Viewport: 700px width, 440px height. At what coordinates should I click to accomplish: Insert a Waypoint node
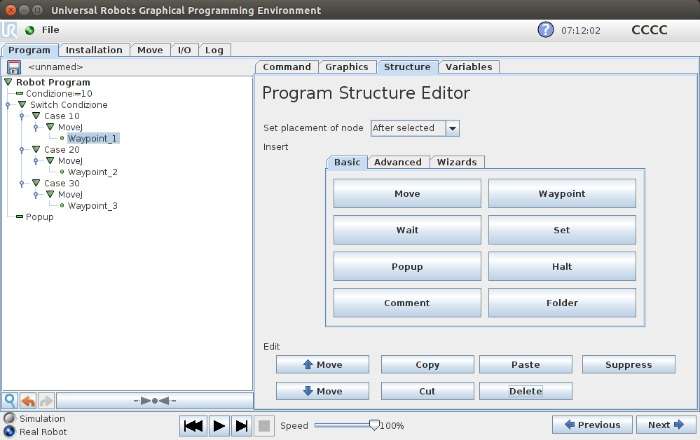click(x=562, y=194)
